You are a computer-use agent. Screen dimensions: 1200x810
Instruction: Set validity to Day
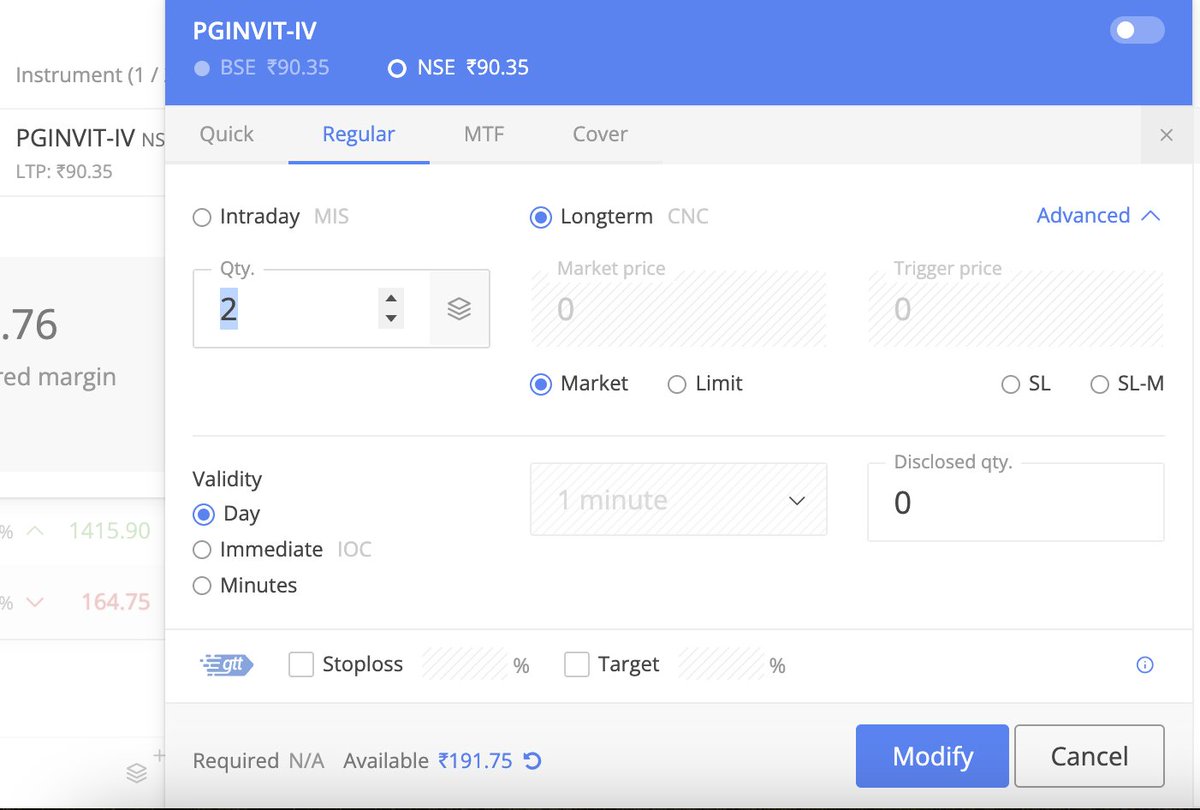(203, 515)
